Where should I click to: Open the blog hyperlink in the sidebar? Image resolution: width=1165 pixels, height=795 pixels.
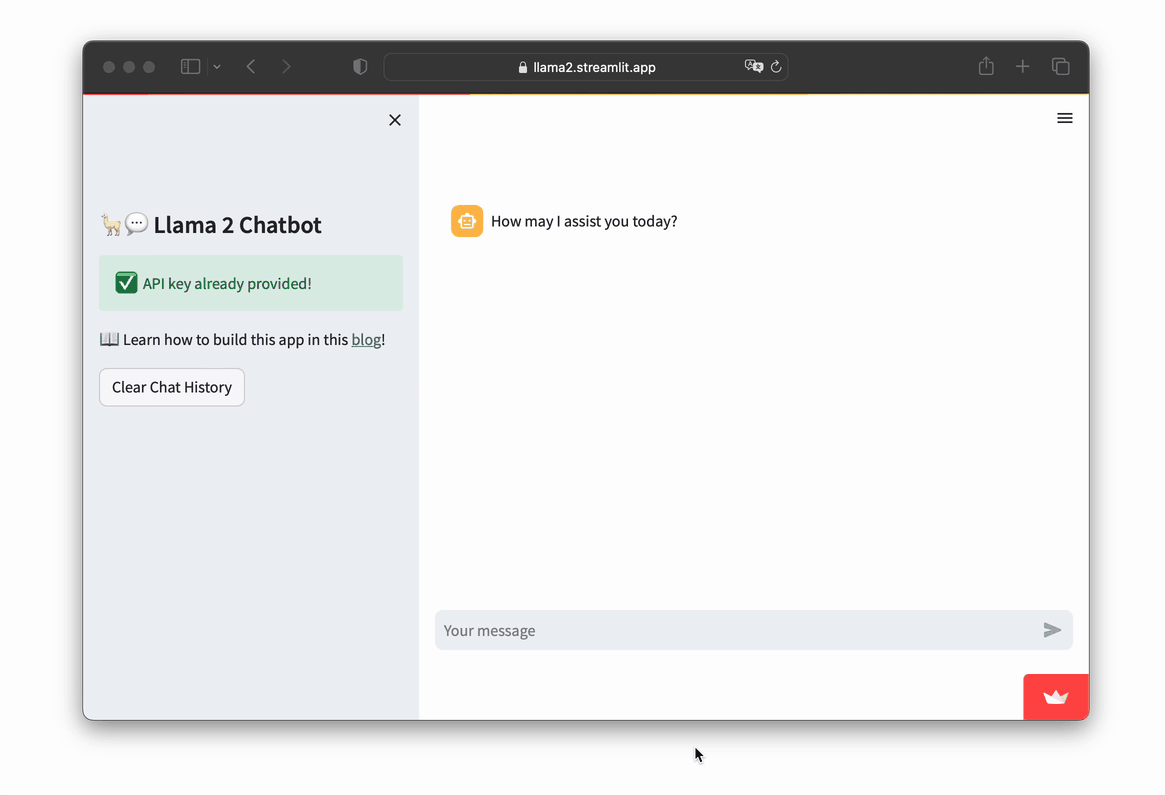pyautogui.click(x=366, y=339)
